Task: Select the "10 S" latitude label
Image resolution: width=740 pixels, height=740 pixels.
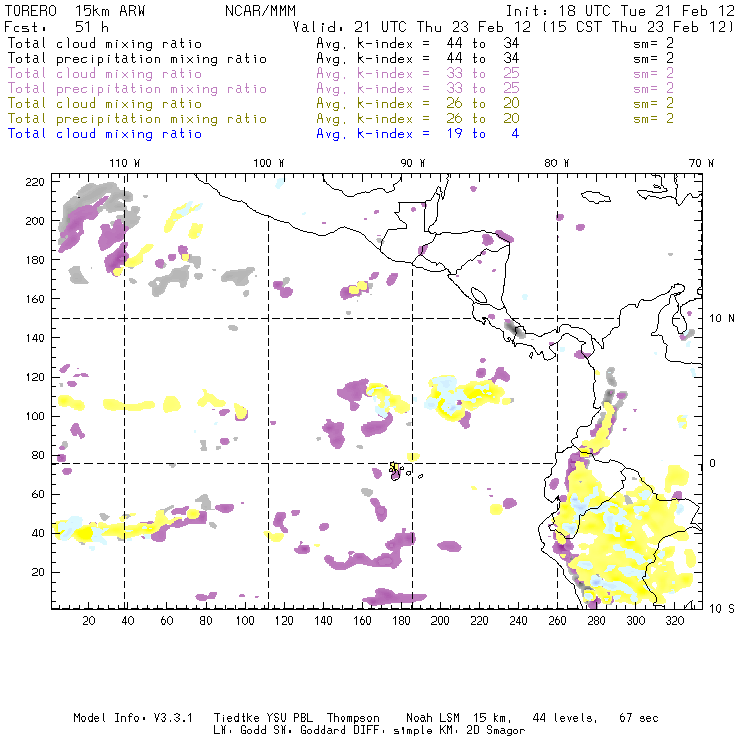Action: coord(722,609)
